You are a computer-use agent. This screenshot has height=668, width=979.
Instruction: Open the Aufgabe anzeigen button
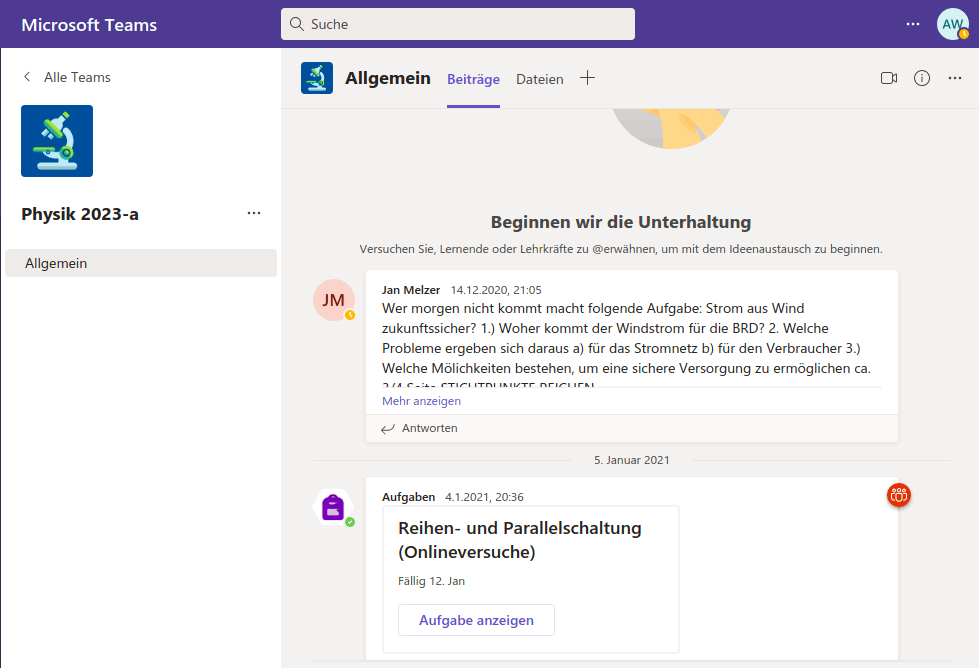(x=476, y=620)
